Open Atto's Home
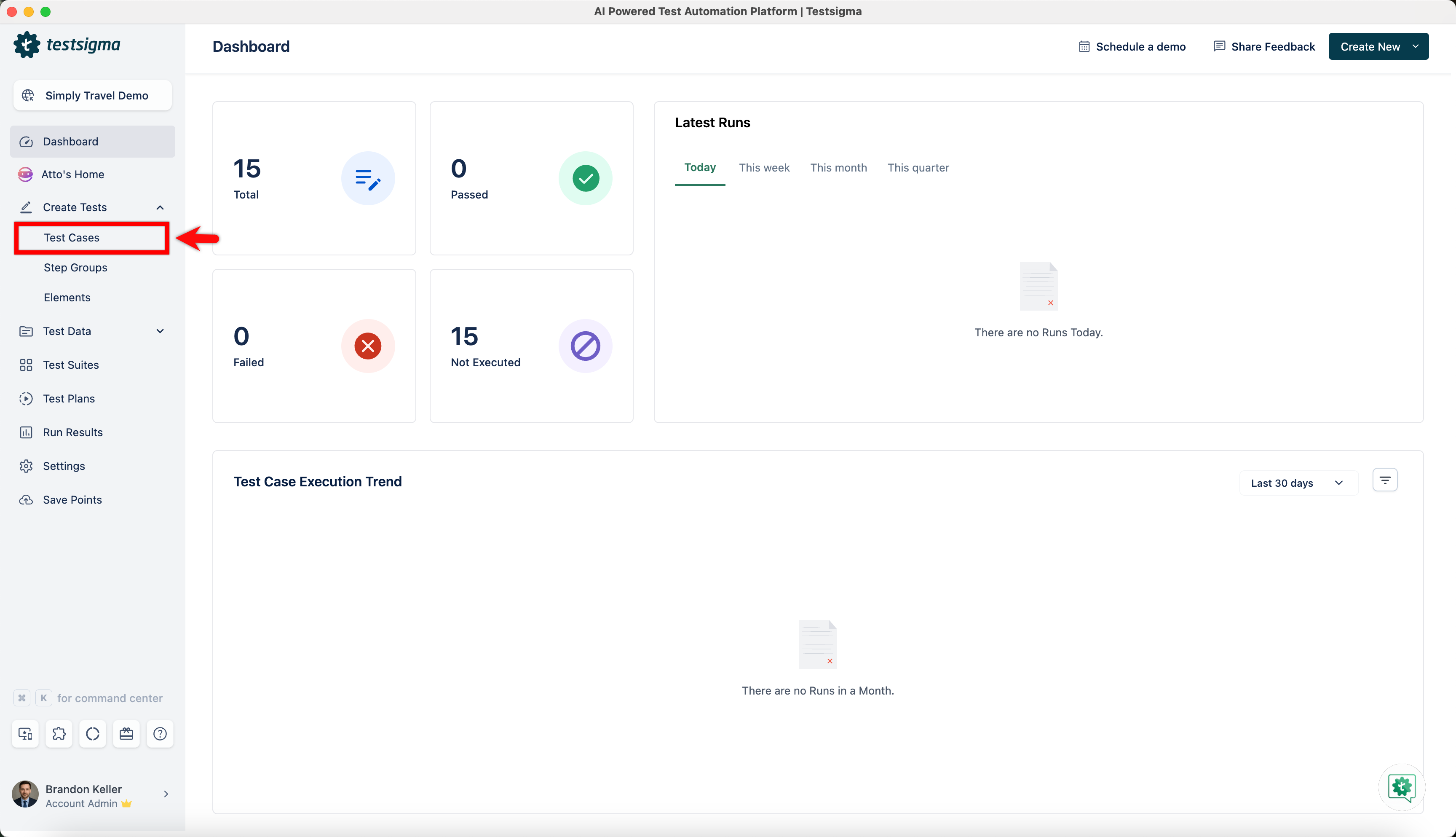 [72, 174]
